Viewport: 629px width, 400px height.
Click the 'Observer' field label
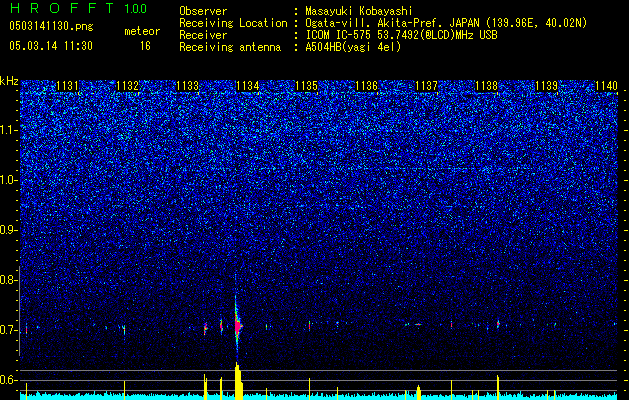(x=203, y=11)
